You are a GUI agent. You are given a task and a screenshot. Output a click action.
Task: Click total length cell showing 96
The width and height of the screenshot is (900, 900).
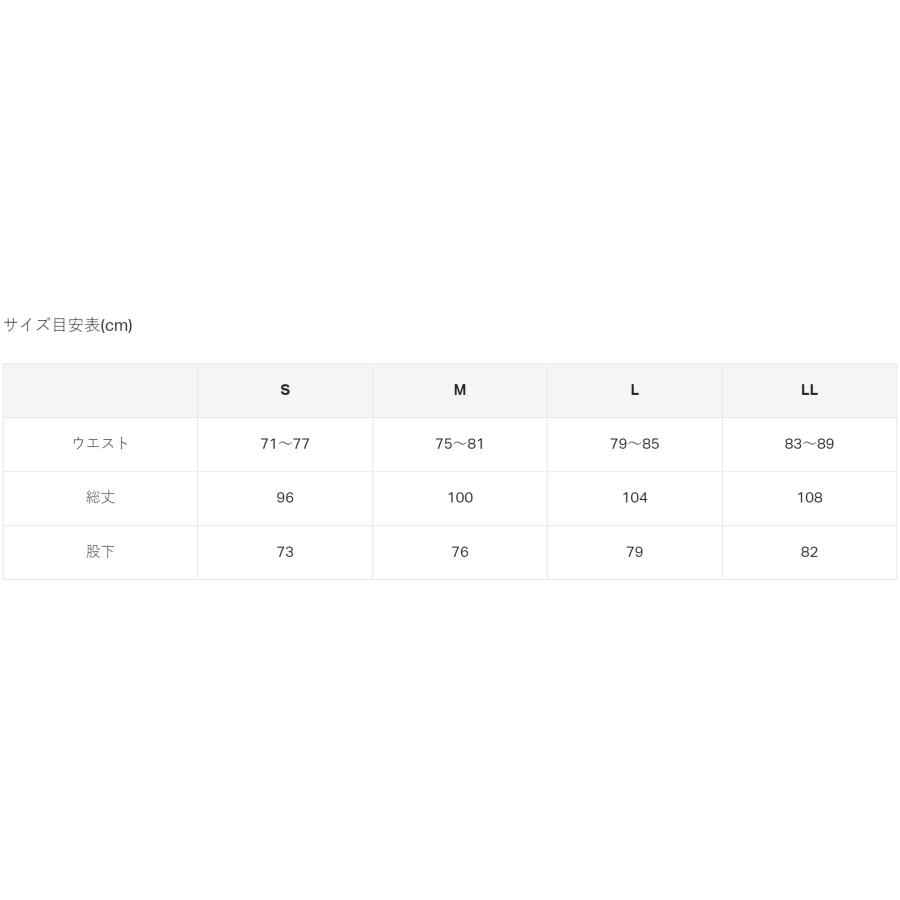point(285,498)
